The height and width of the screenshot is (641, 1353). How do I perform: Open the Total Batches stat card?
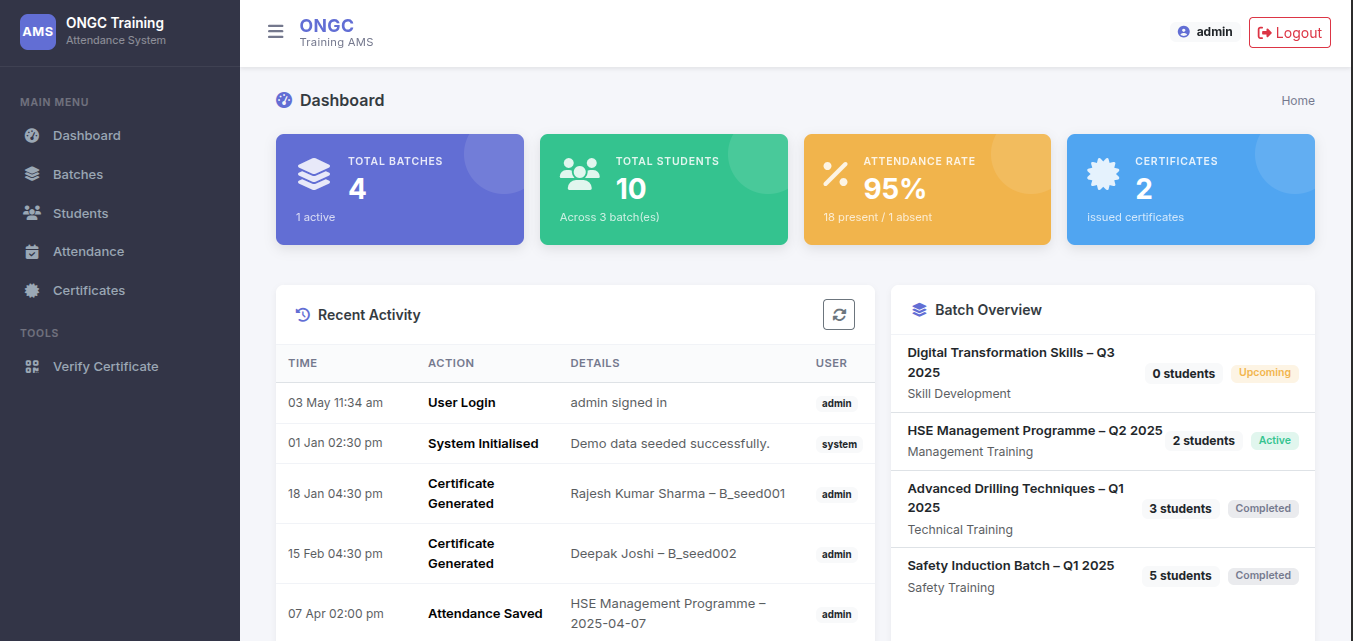(400, 189)
